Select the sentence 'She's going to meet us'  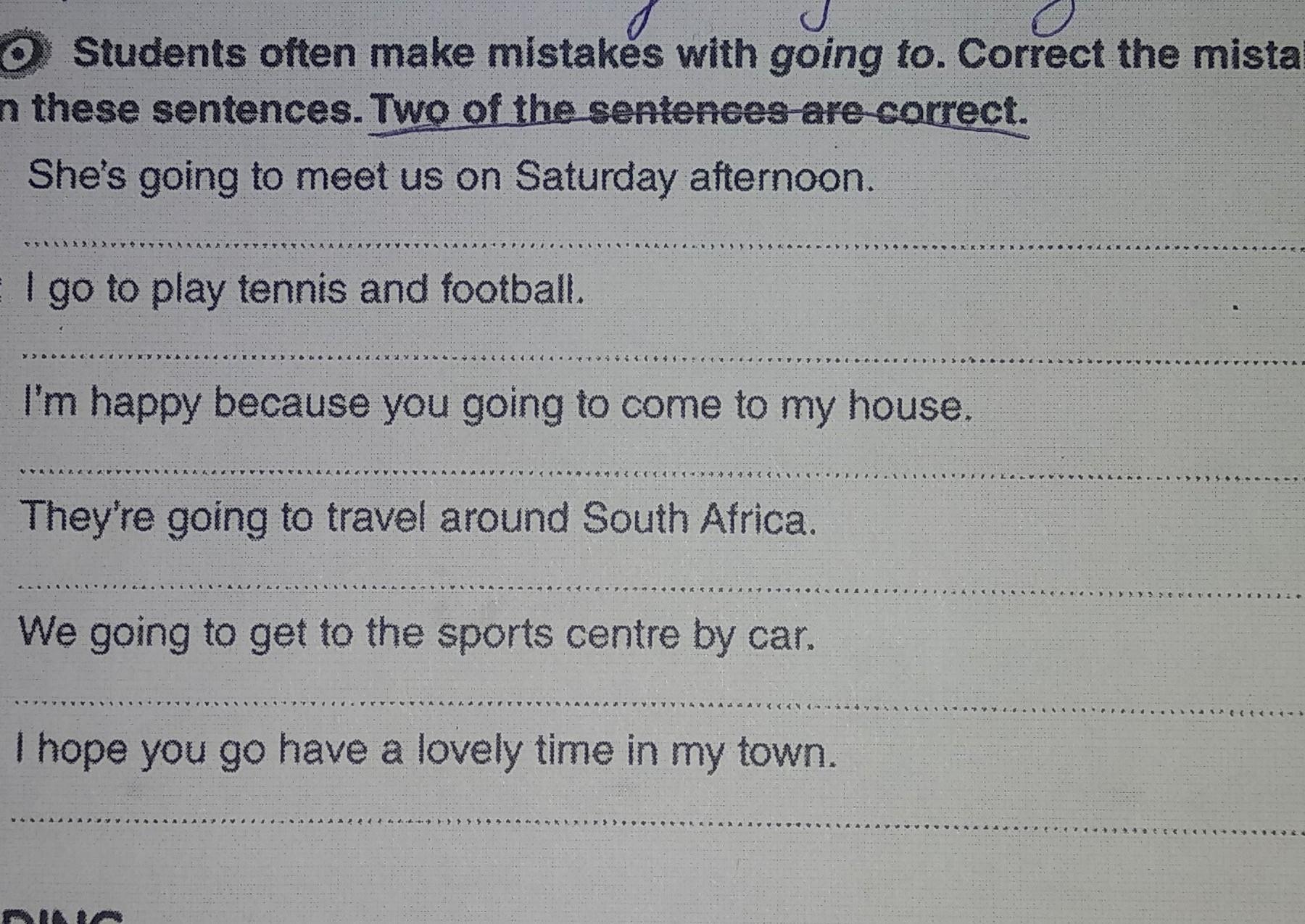[x=450, y=176]
